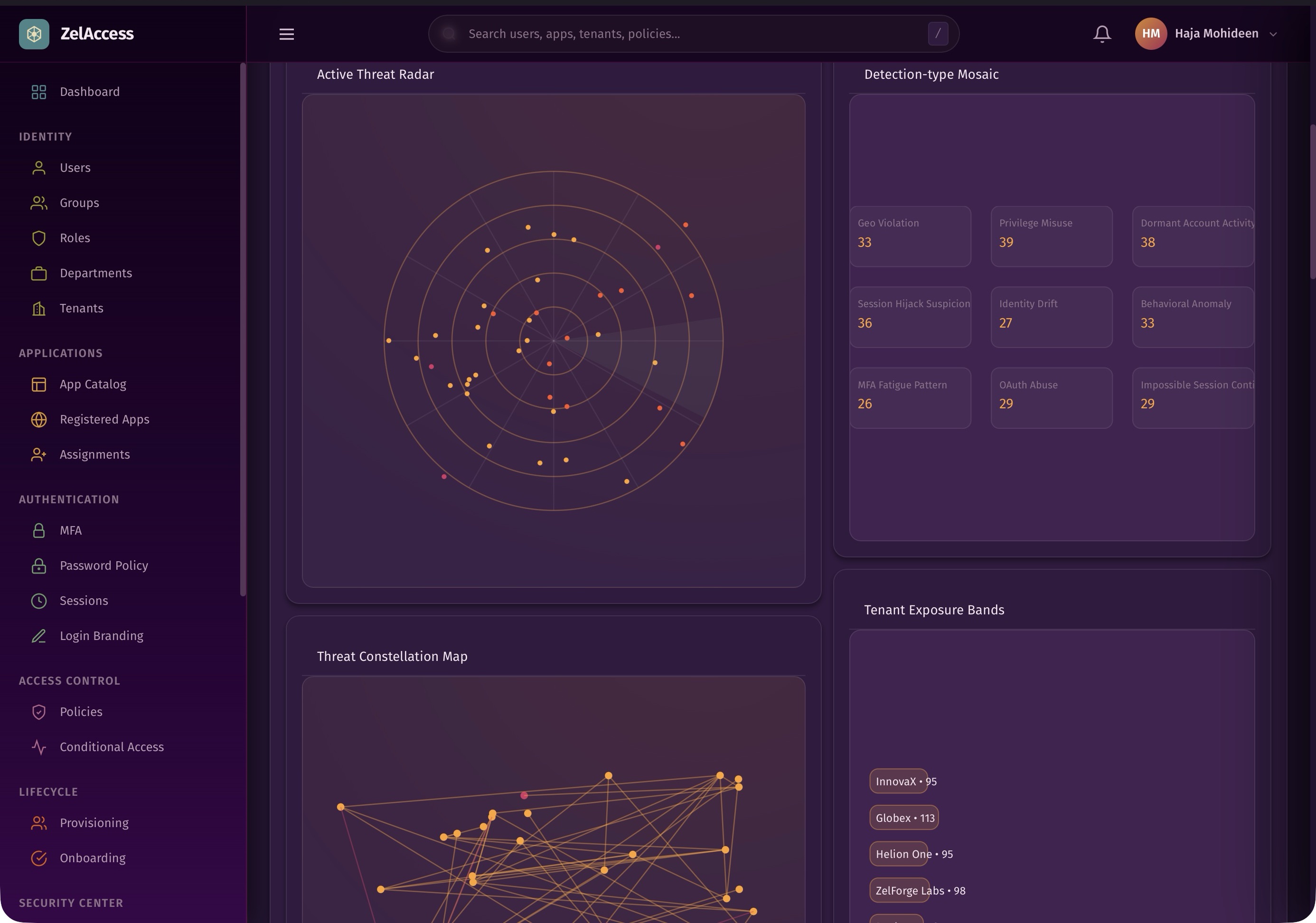Click the App Catalog grid icon
This screenshot has width=1316, height=923.
click(x=38, y=384)
